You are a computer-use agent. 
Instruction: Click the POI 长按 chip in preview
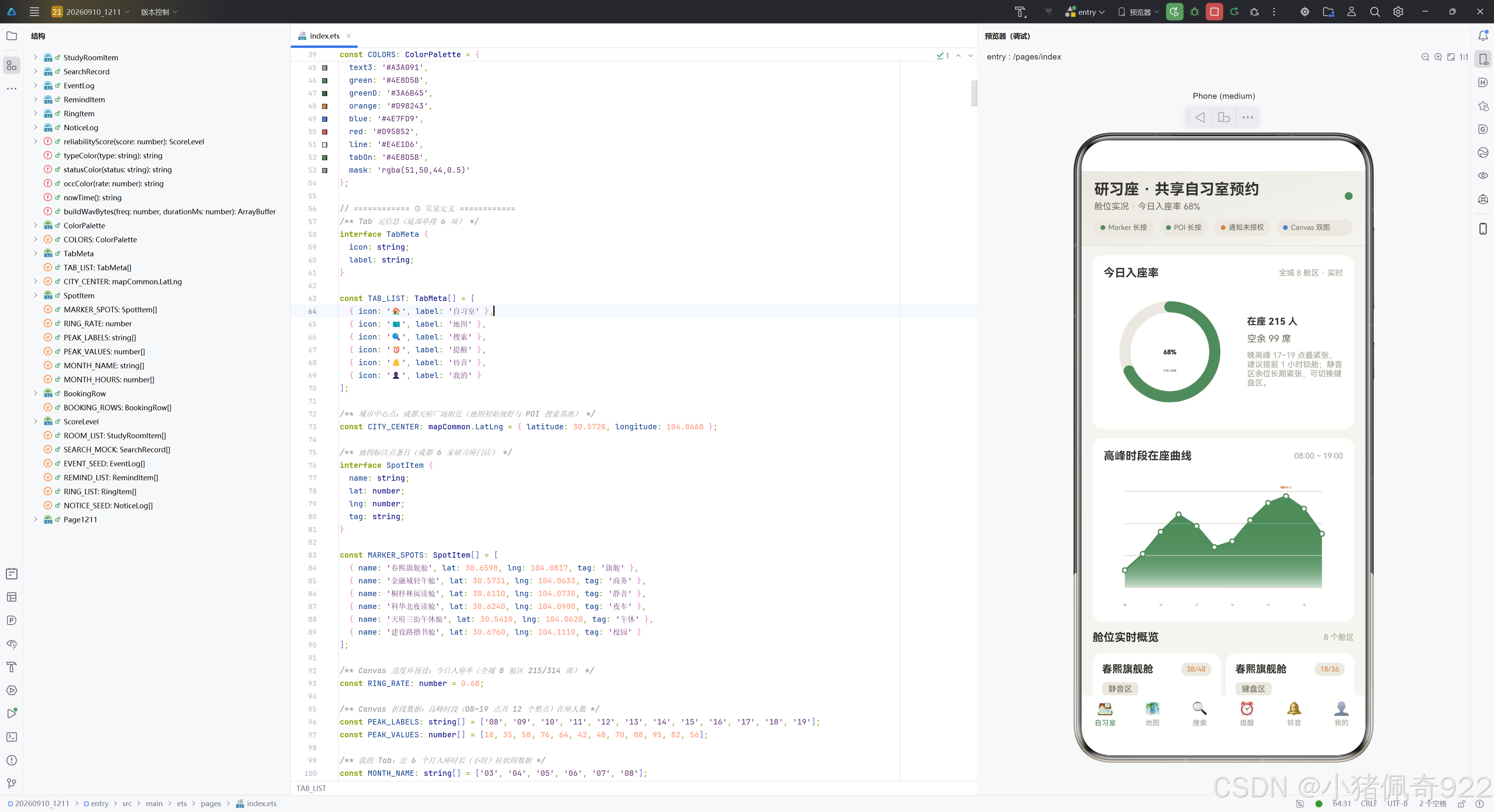[1183, 227]
